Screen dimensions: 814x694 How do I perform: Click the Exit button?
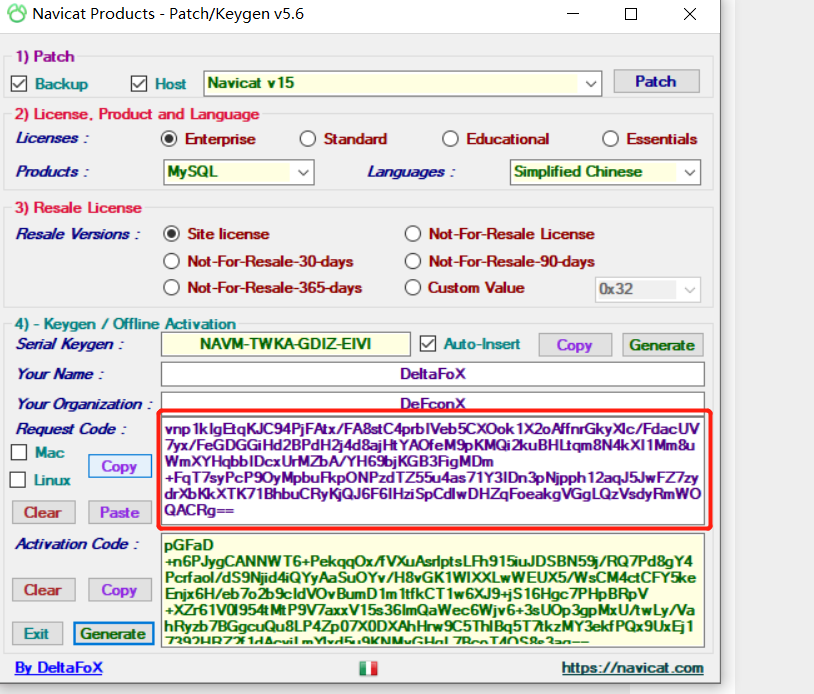coord(37,634)
